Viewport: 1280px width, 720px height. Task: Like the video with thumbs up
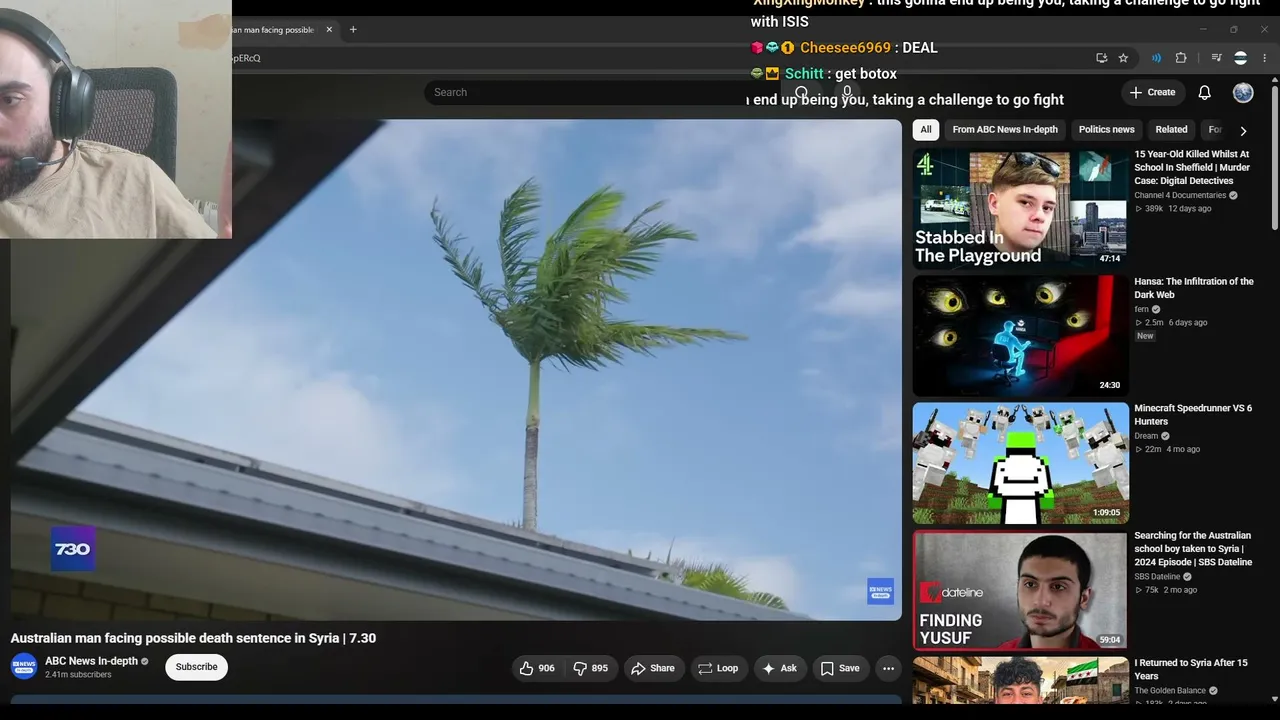pos(537,668)
